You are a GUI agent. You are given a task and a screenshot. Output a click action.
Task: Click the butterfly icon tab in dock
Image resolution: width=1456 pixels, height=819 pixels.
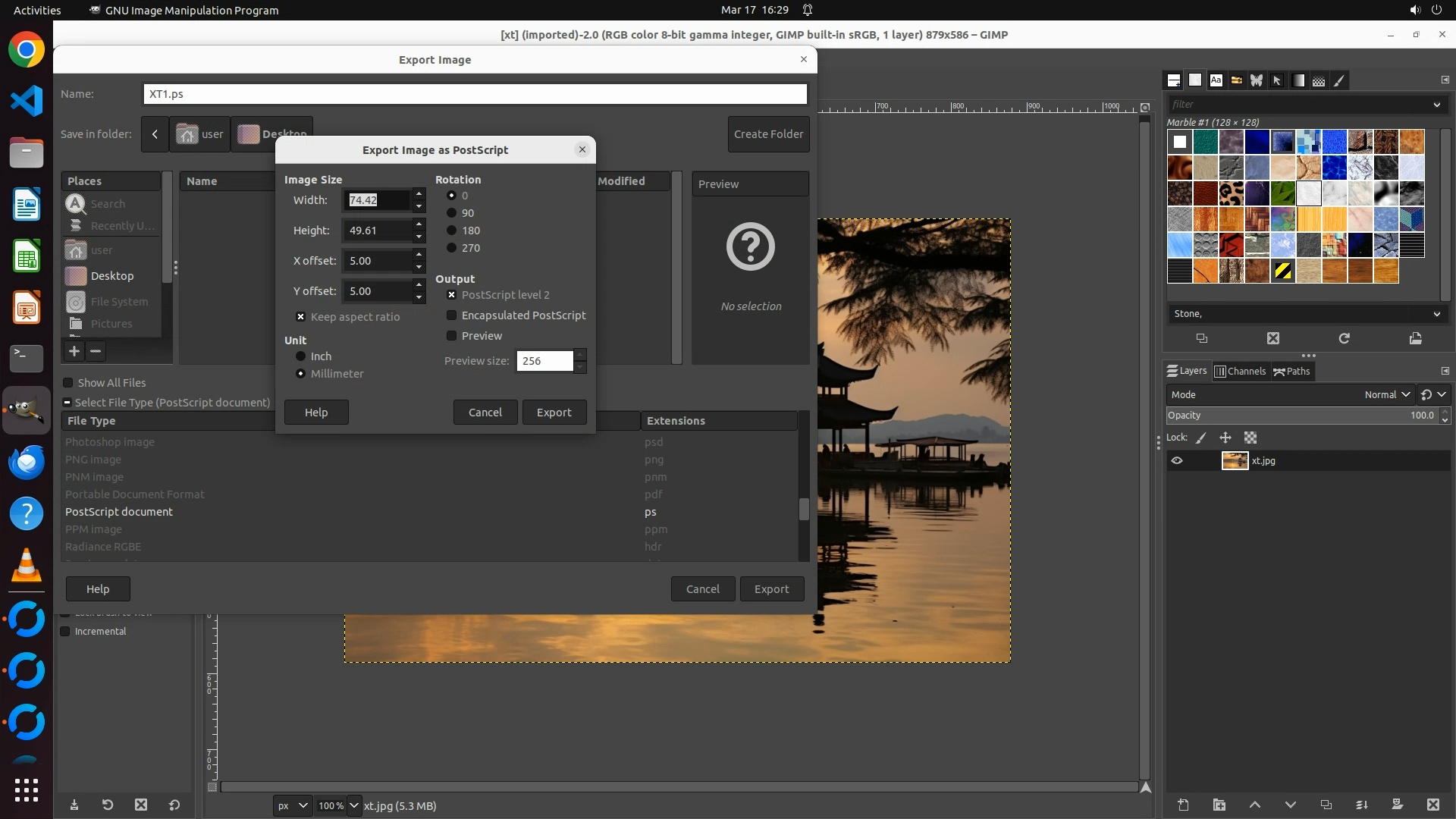1257,80
